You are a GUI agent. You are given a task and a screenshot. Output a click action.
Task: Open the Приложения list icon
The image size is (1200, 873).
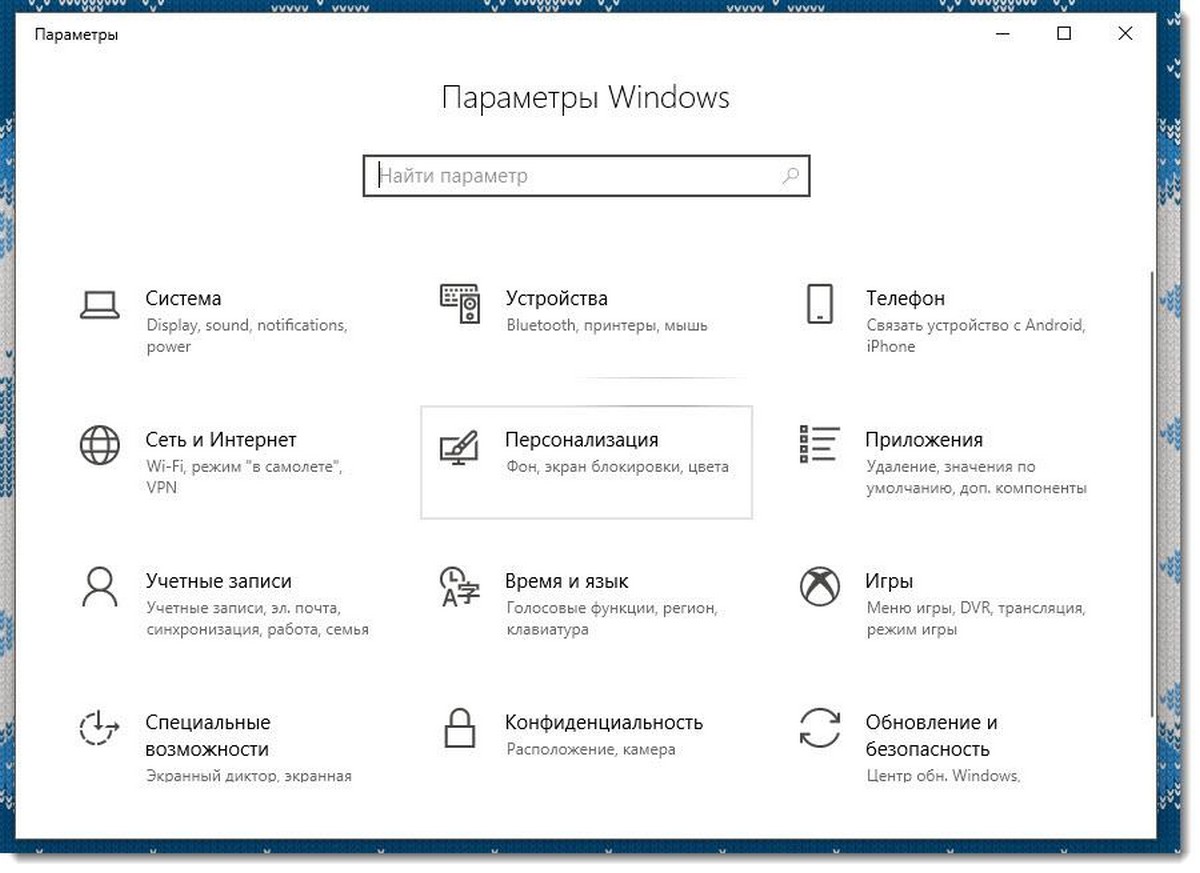[x=819, y=444]
